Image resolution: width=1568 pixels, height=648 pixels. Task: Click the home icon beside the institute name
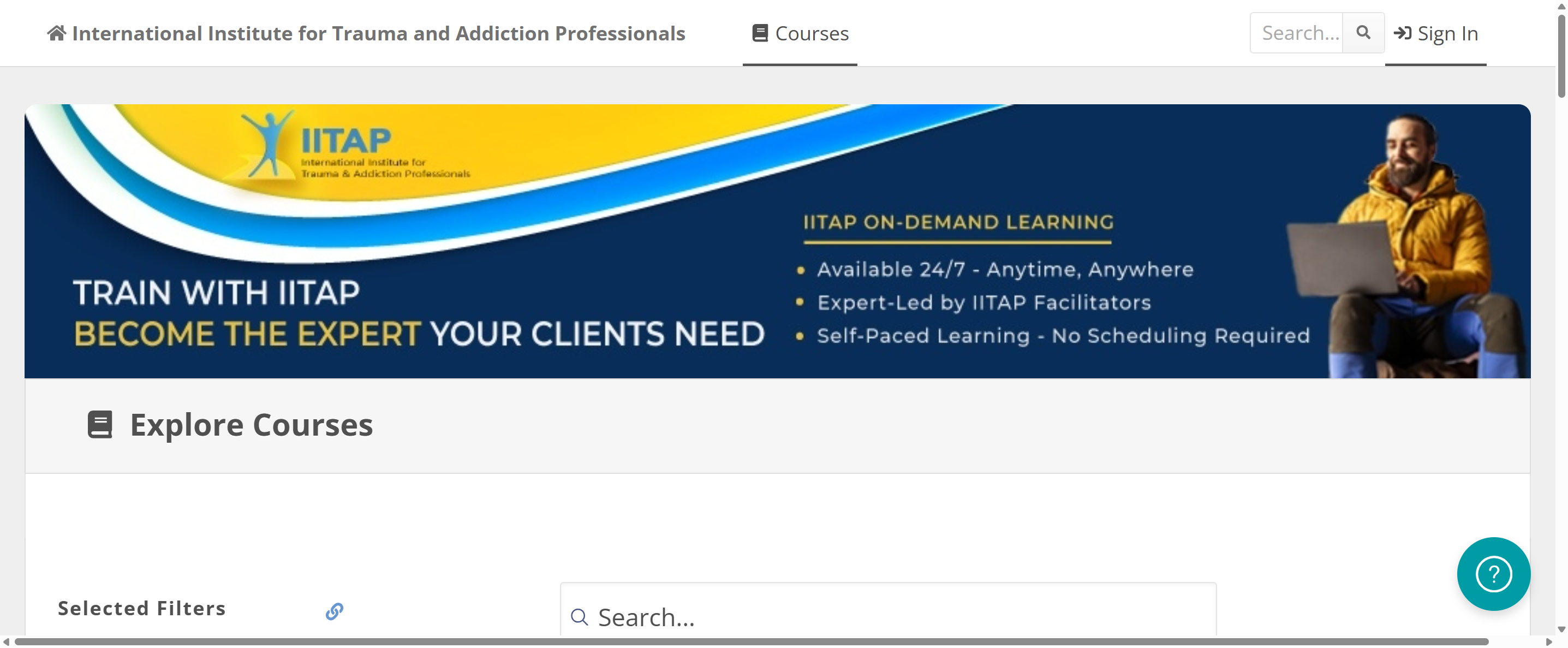pos(57,33)
